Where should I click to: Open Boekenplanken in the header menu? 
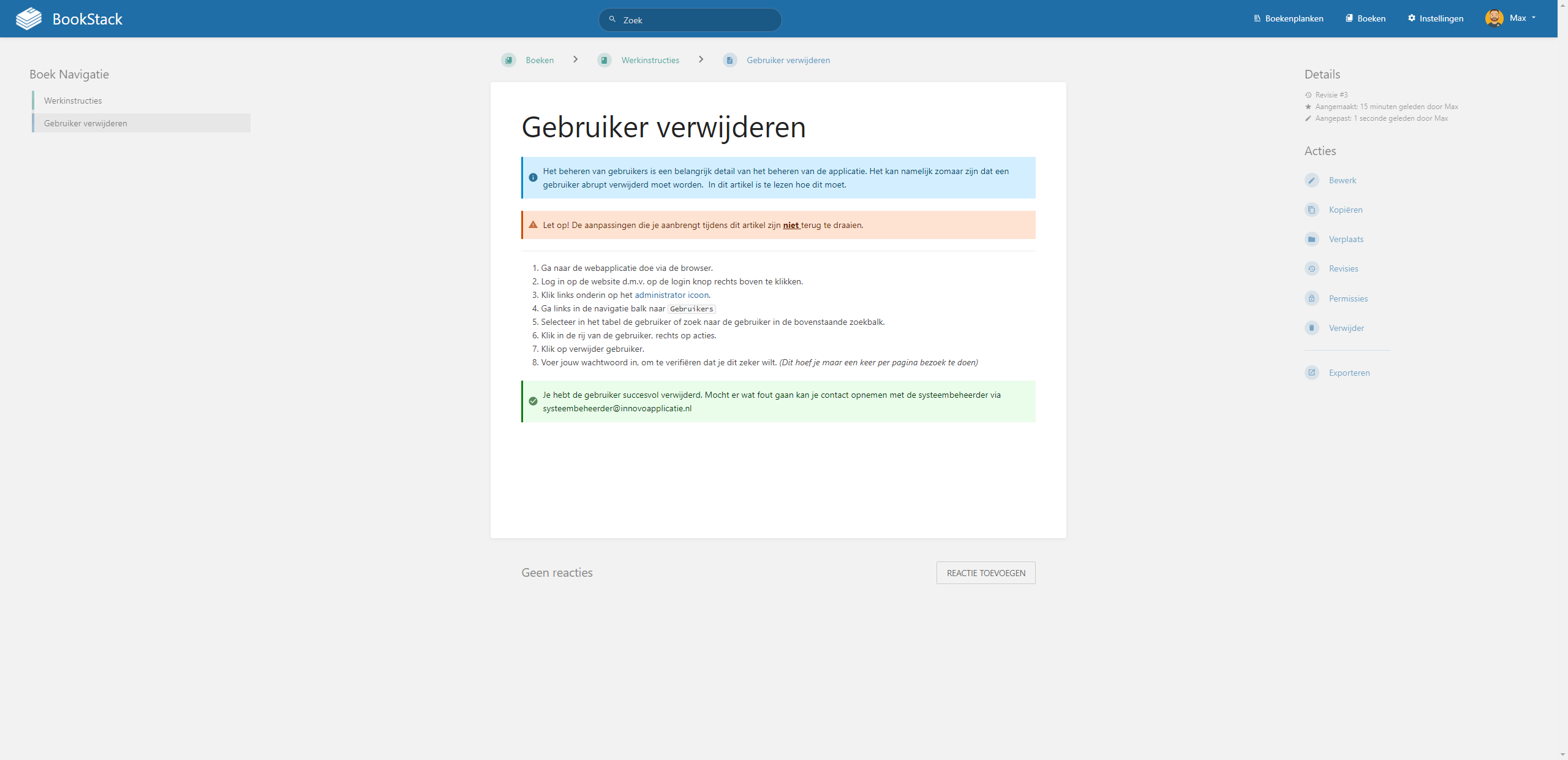(x=1288, y=18)
